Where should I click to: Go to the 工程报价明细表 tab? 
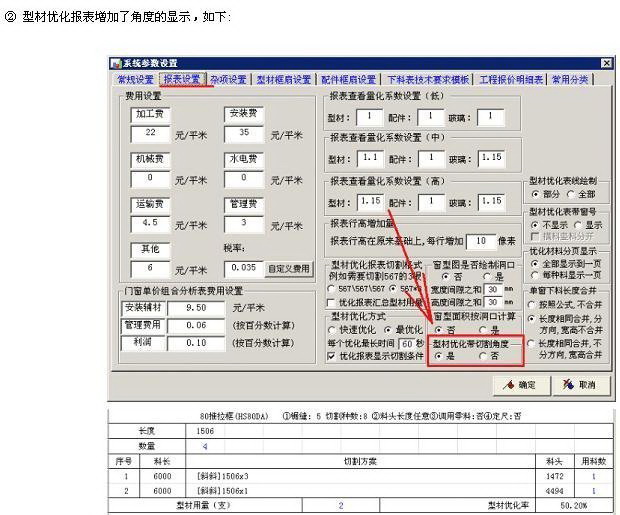click(510, 80)
